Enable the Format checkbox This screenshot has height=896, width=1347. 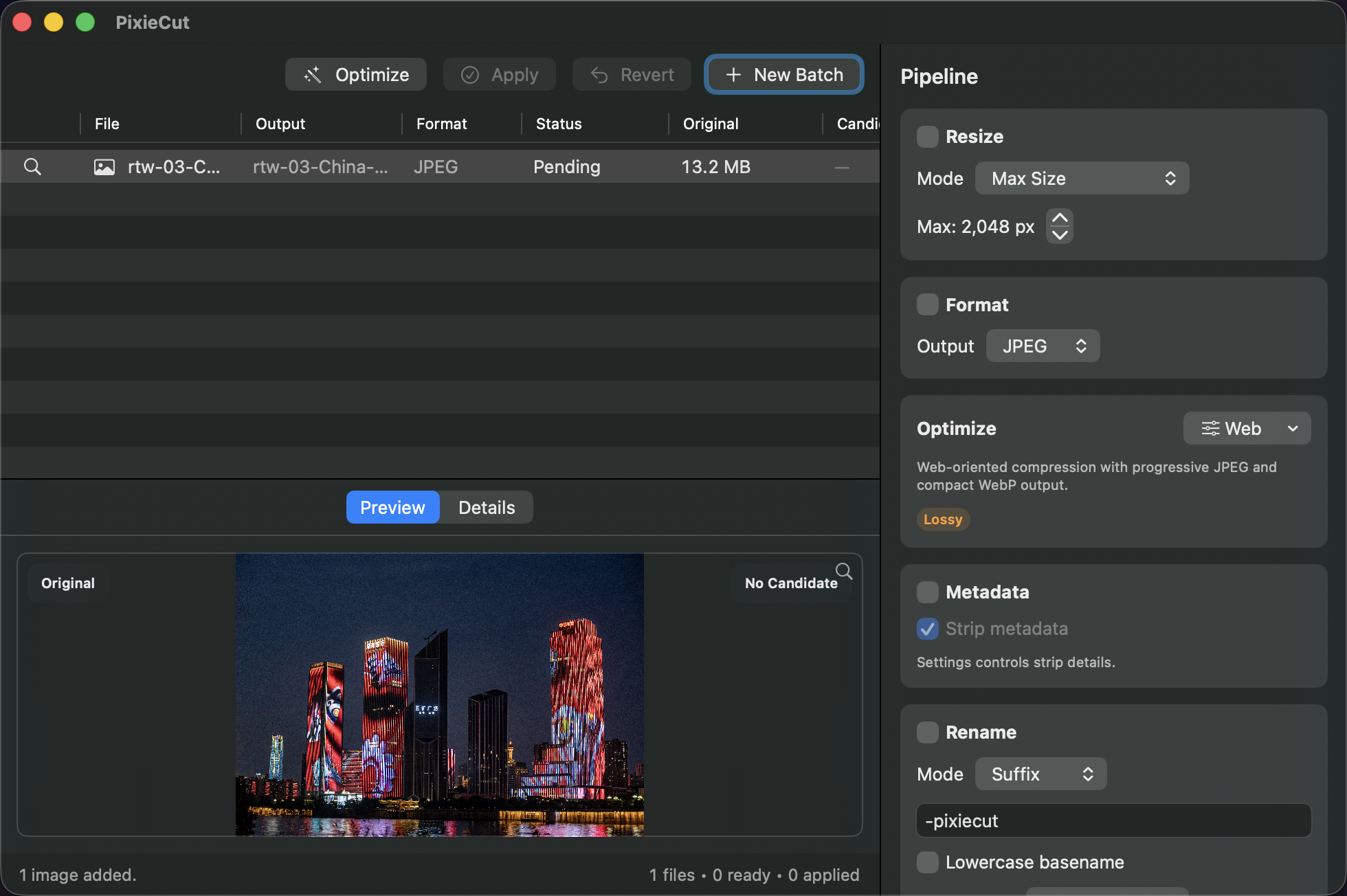click(928, 304)
